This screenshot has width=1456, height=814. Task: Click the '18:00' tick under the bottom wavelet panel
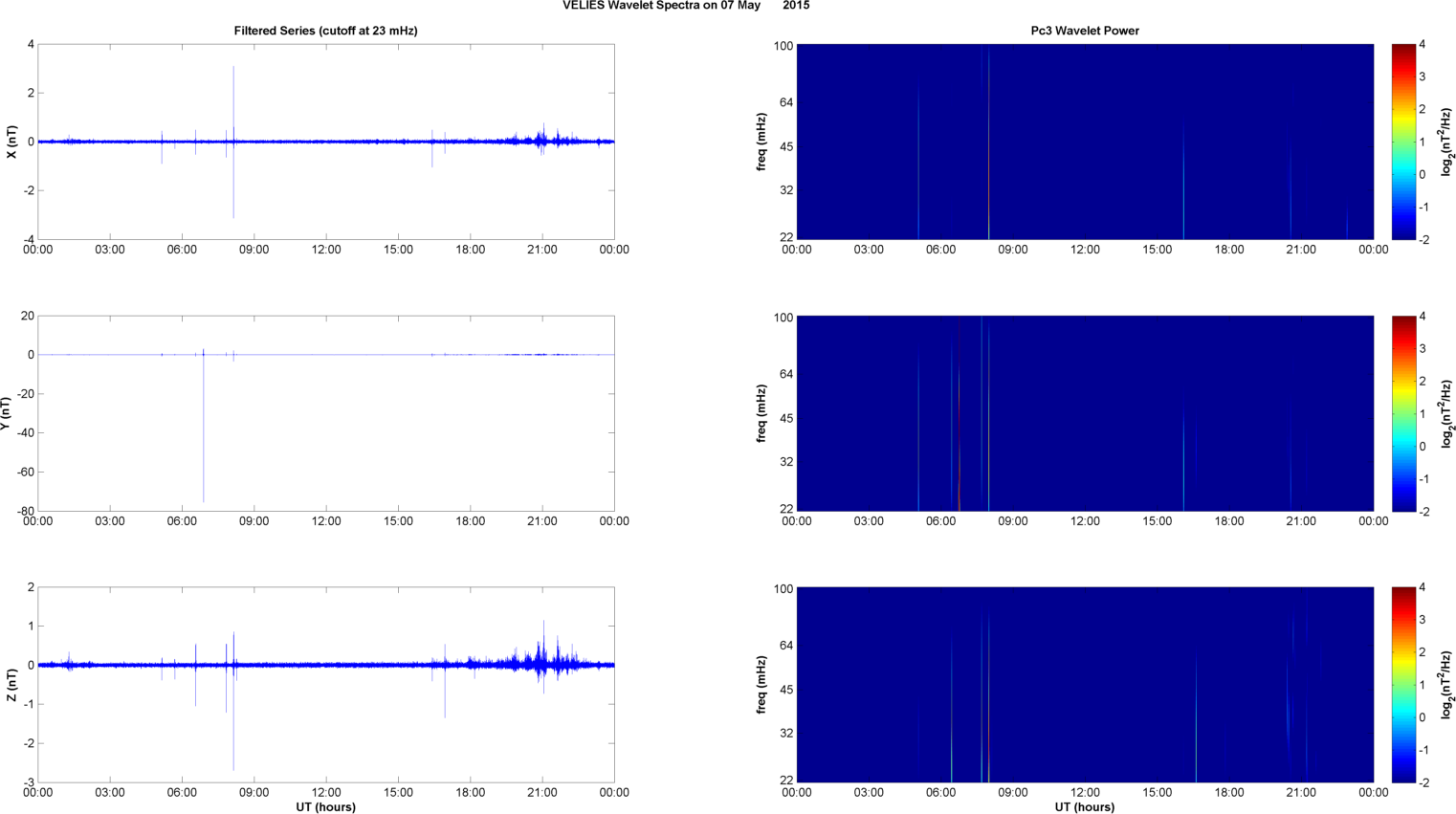(x=1229, y=792)
